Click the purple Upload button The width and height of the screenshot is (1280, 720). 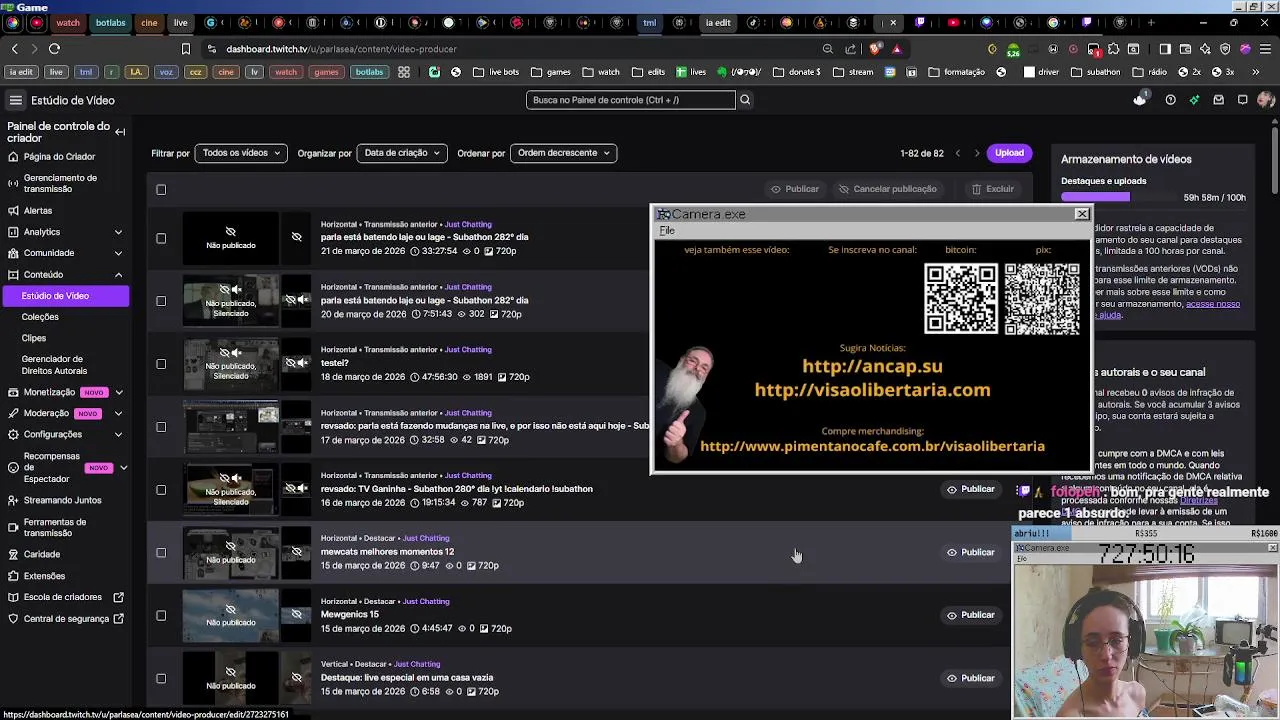coord(1009,153)
